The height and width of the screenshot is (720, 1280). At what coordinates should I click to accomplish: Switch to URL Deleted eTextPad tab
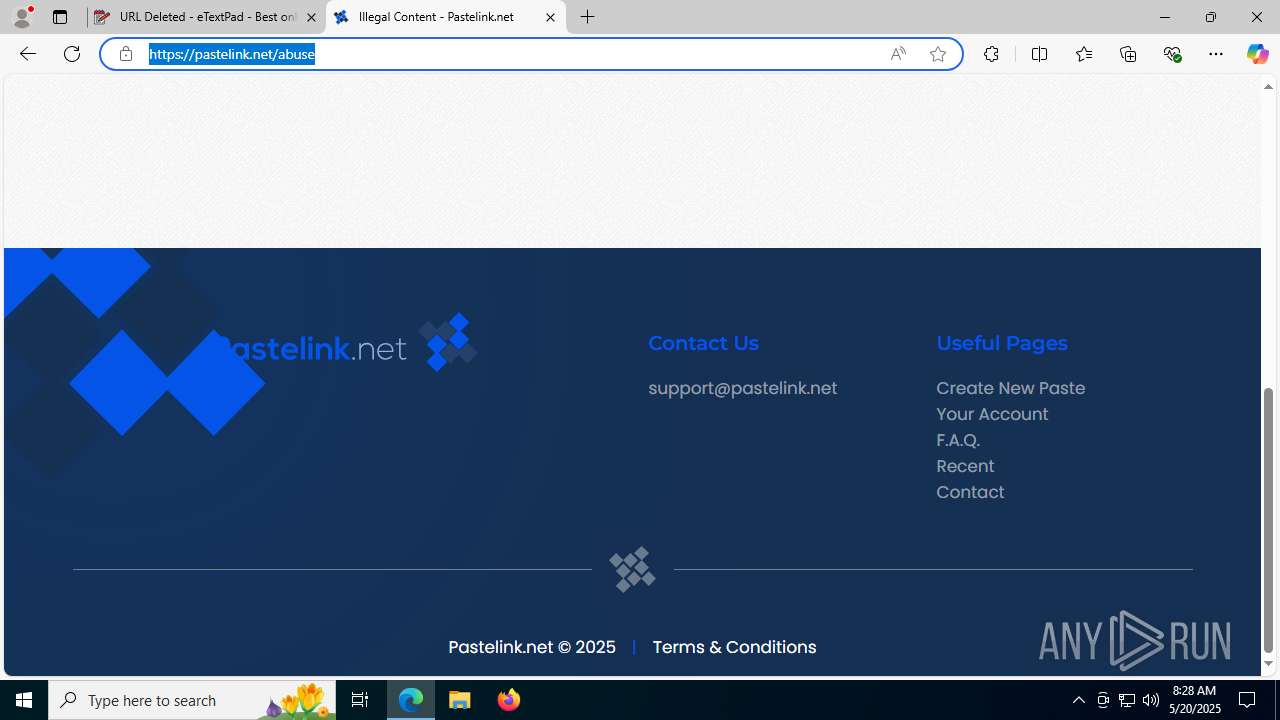pos(206,17)
